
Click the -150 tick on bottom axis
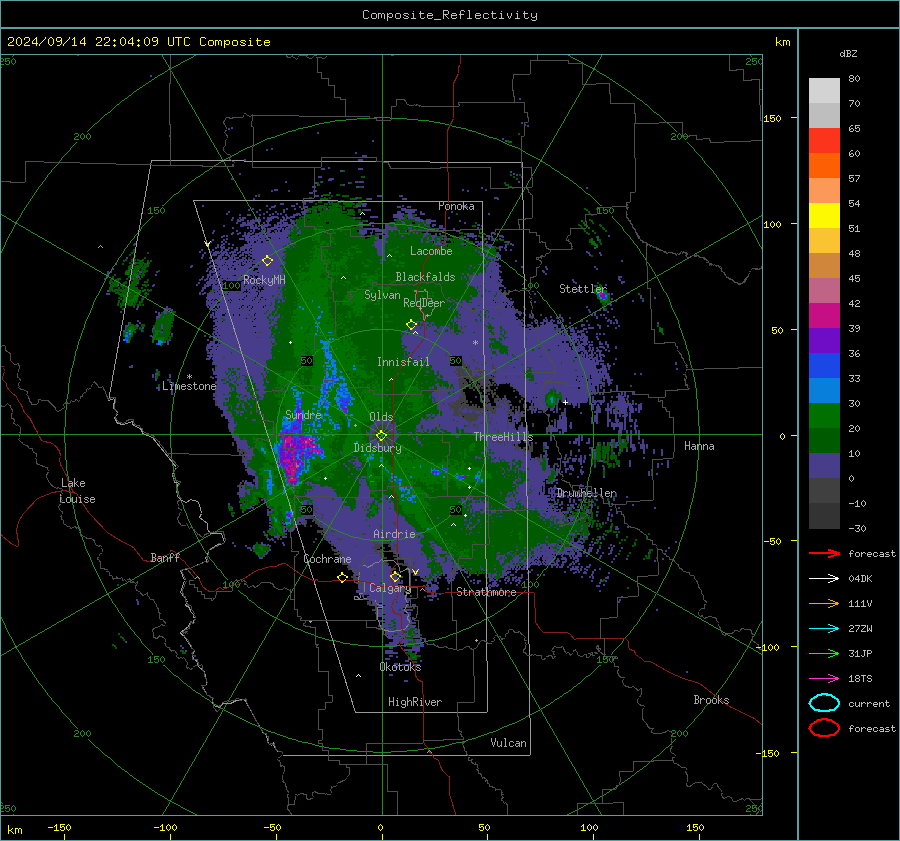click(59, 828)
